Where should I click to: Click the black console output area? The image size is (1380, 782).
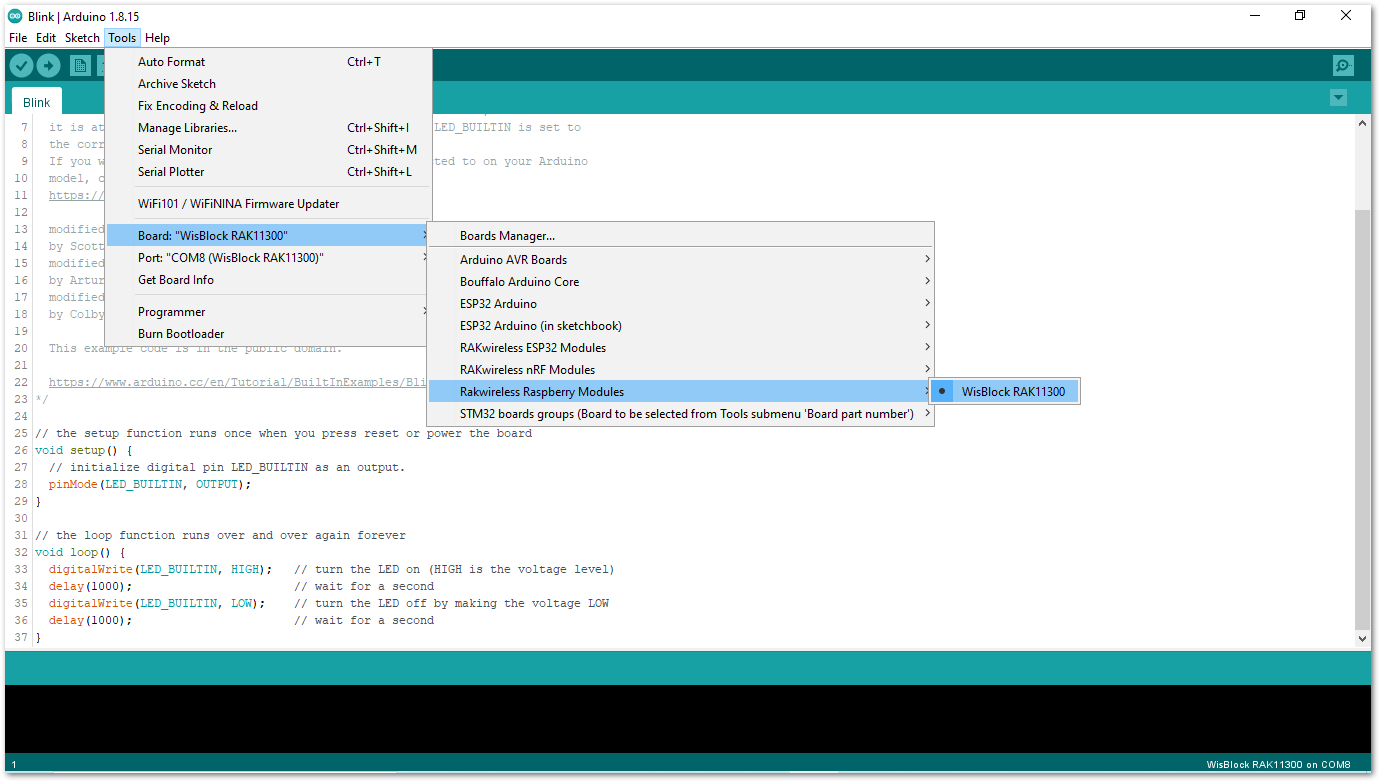coord(687,718)
